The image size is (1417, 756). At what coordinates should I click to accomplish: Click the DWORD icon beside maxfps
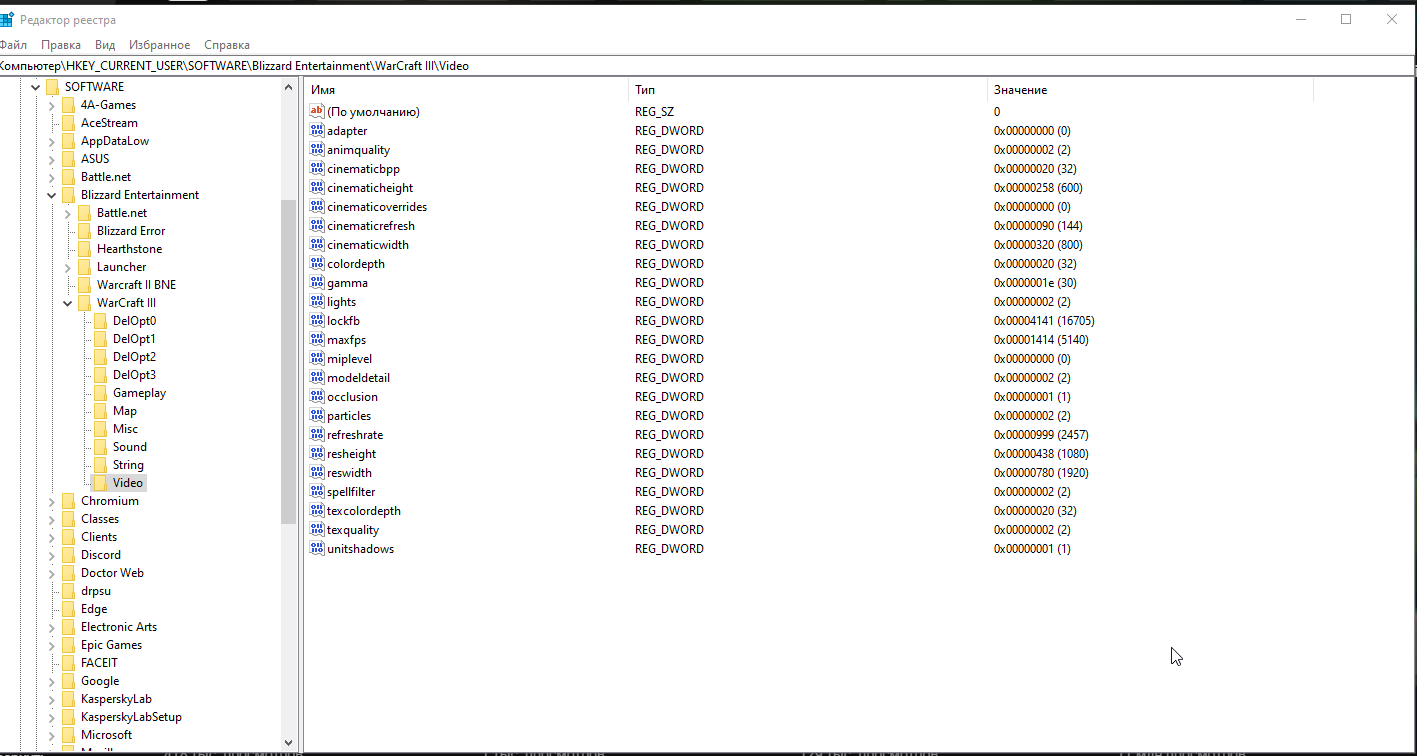317,340
